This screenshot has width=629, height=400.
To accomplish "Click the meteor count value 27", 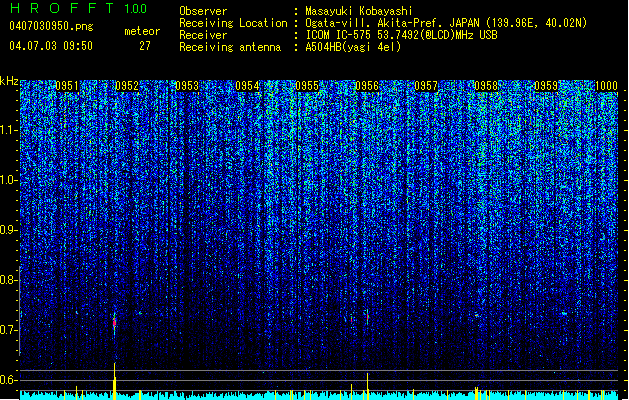I will (x=145, y=46).
